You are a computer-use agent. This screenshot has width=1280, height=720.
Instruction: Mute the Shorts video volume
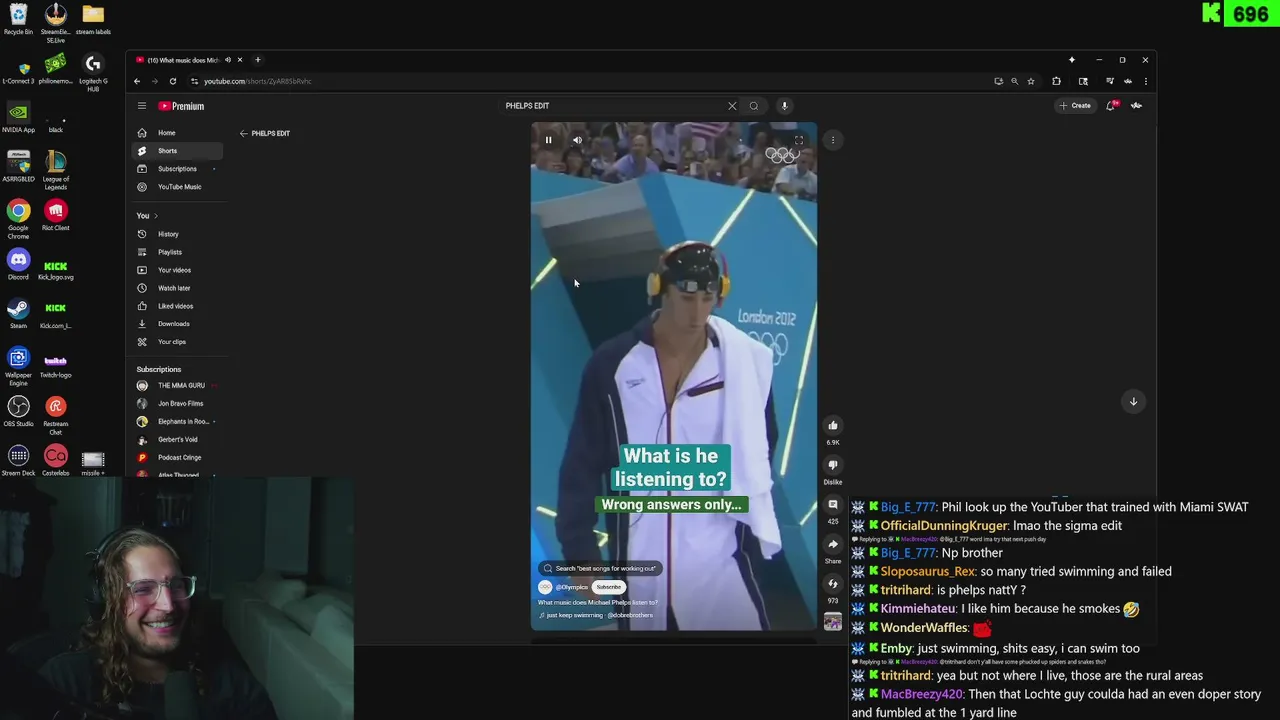577,140
